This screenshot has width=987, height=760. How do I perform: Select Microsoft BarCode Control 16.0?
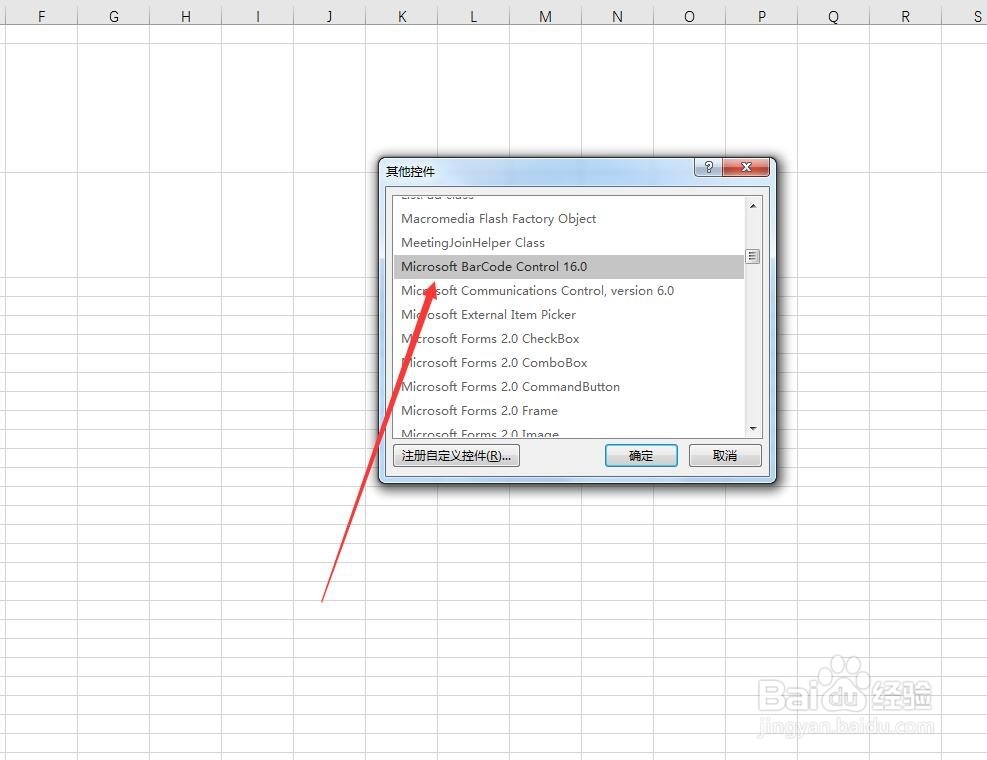[568, 266]
